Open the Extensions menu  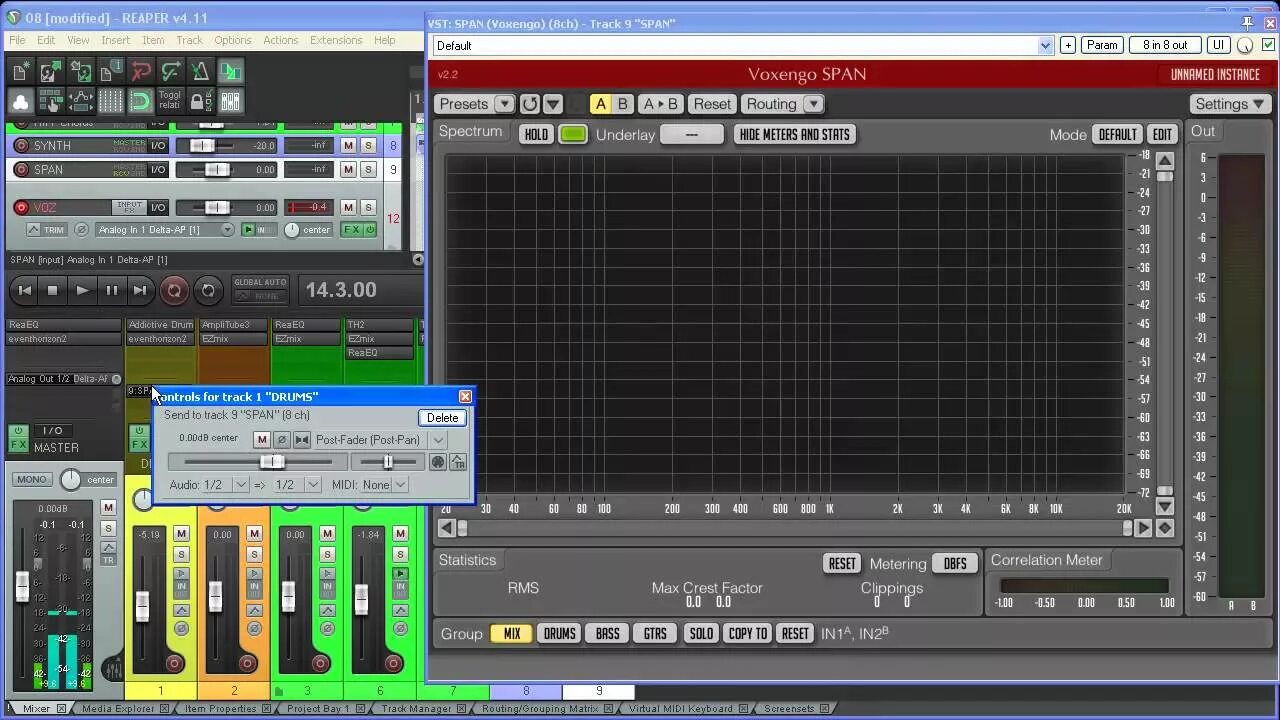336,40
